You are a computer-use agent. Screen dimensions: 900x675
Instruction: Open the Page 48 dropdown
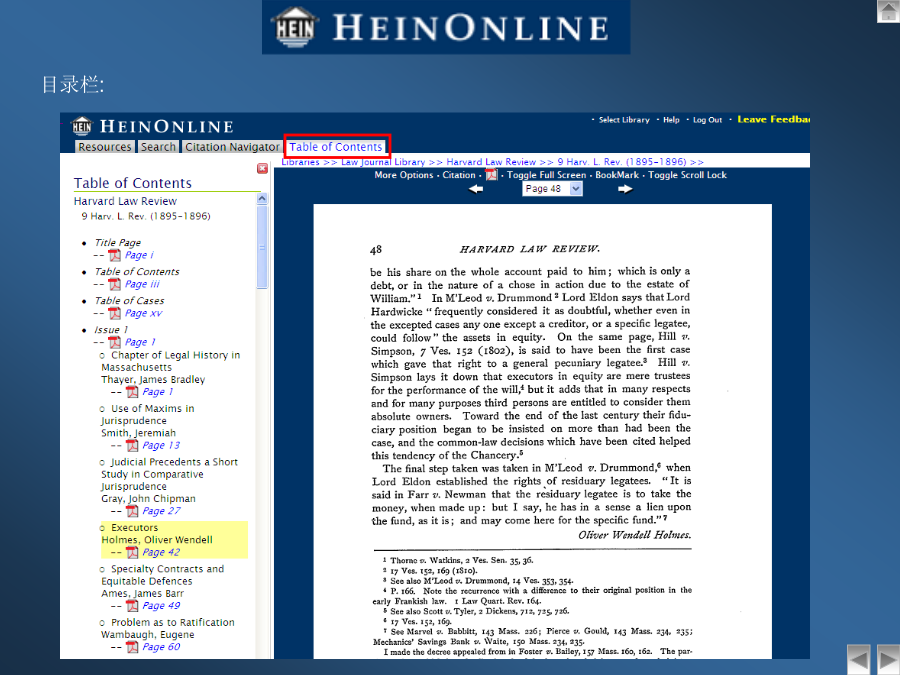pos(553,189)
